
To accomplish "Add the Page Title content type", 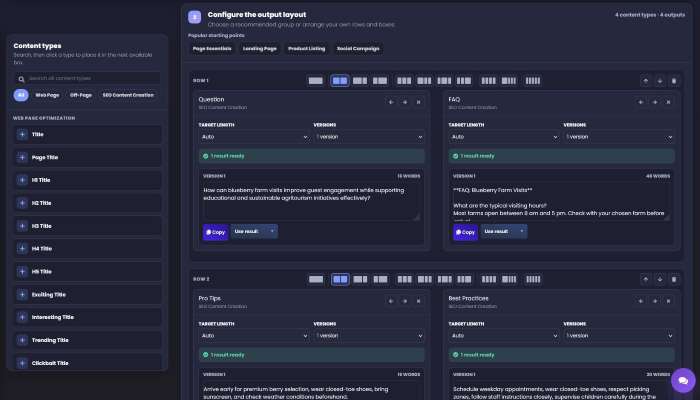I will click(x=88, y=157).
